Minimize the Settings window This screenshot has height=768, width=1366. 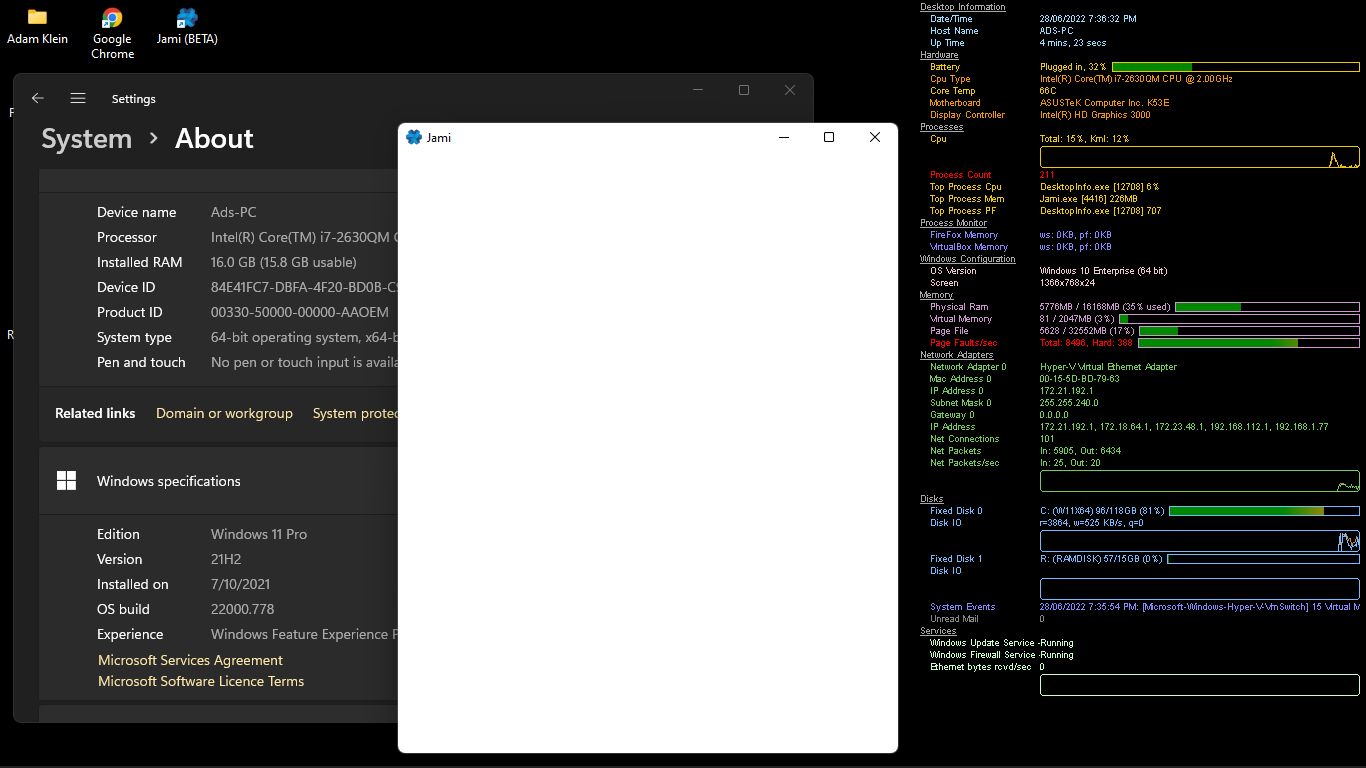pos(698,90)
